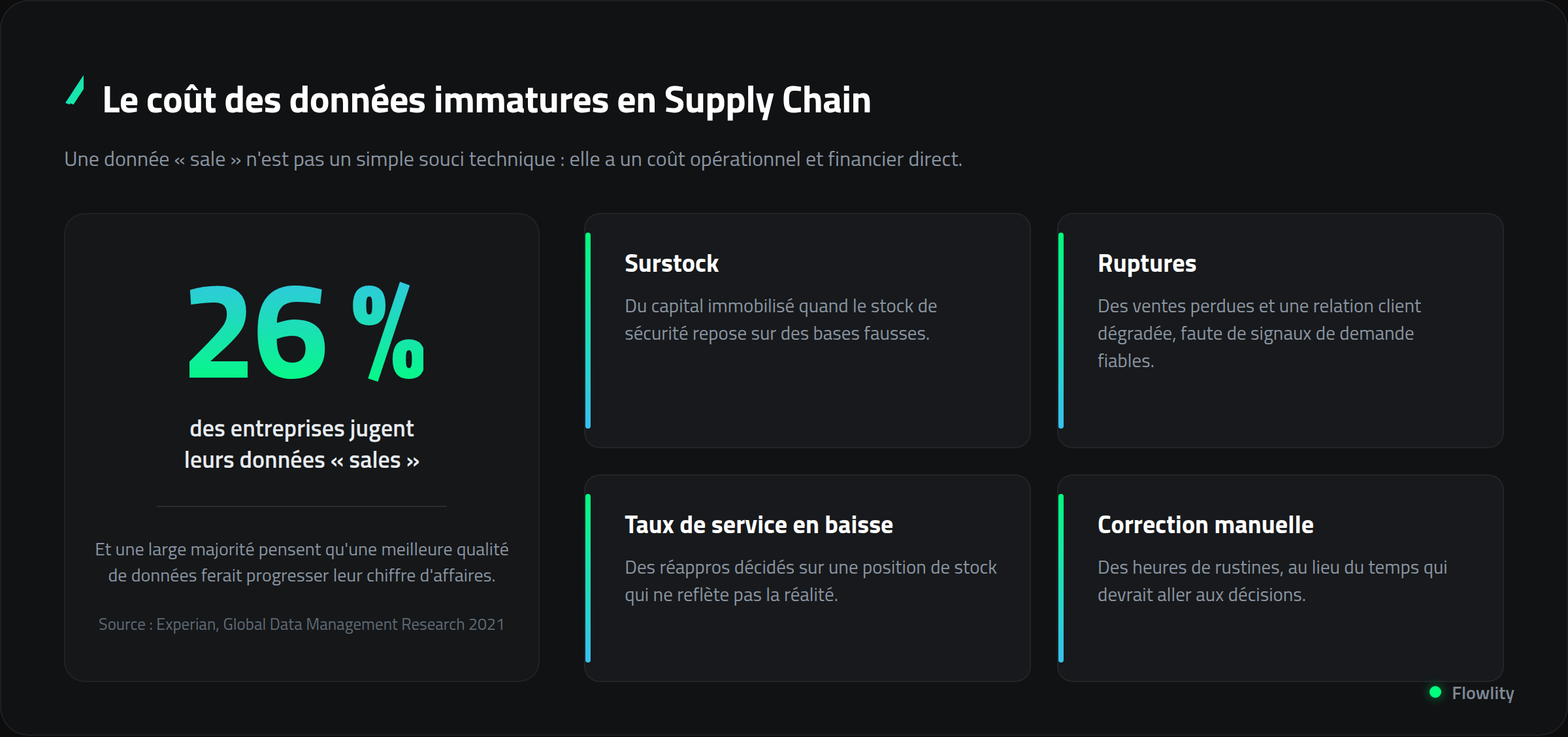Select the text des entreprises jugent leurs données
Image resolution: width=1568 pixels, height=737 pixels.
tap(302, 444)
